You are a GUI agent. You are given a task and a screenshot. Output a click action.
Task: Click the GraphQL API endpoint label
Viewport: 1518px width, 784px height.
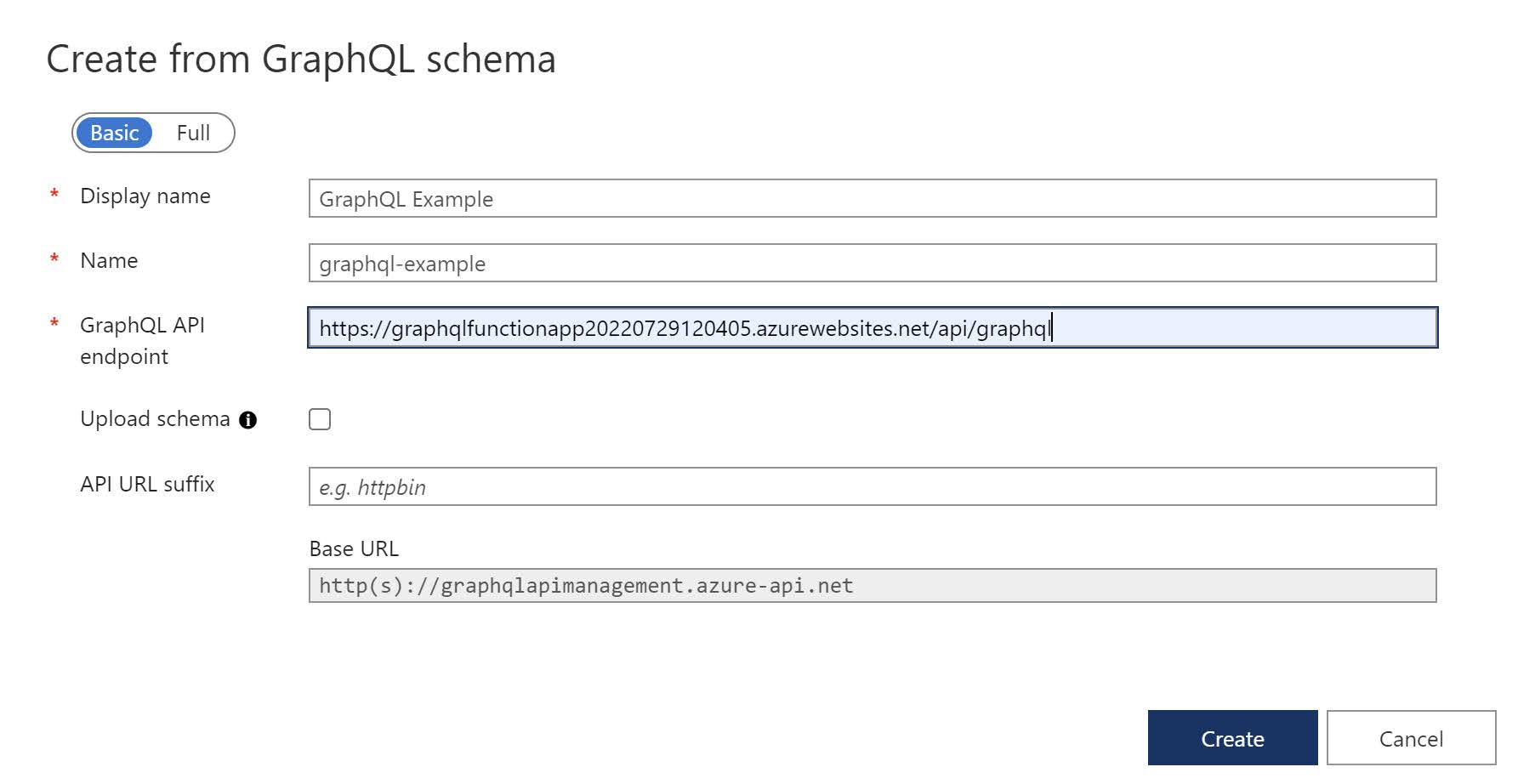tap(142, 340)
